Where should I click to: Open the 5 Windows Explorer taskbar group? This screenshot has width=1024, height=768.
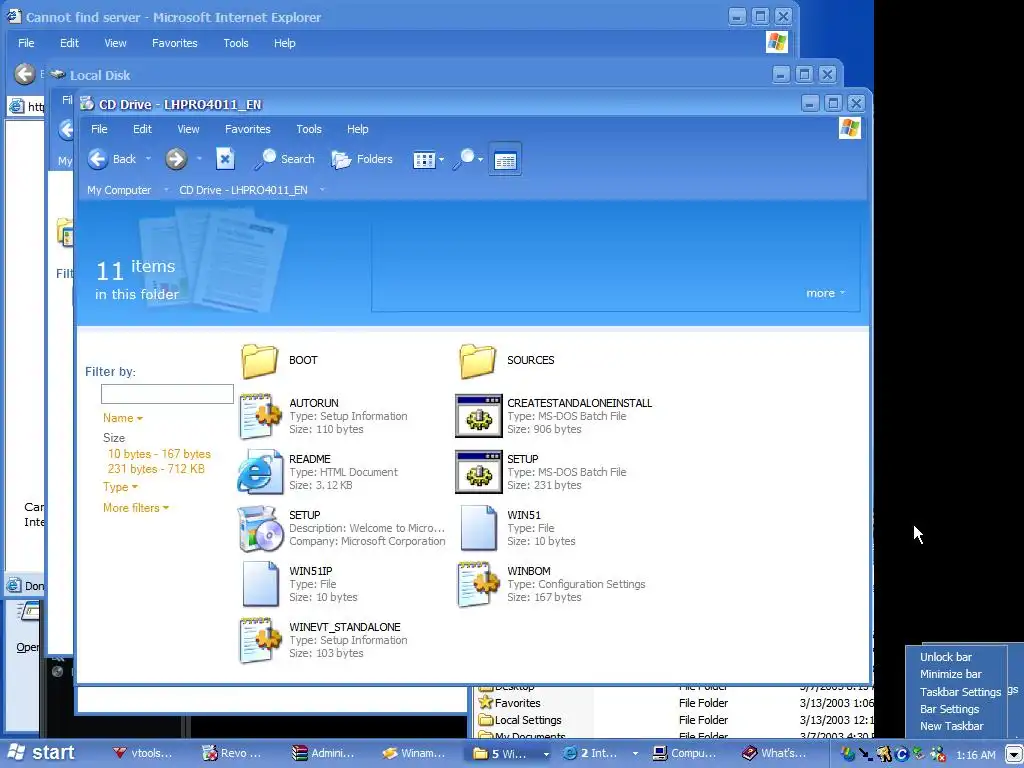(x=509, y=753)
